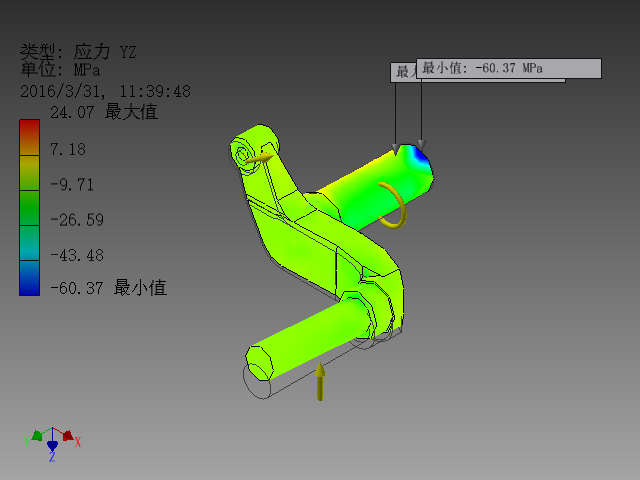Click the -26.59 legend value
Viewport: 640px width, 480px height.
[x=77, y=220]
